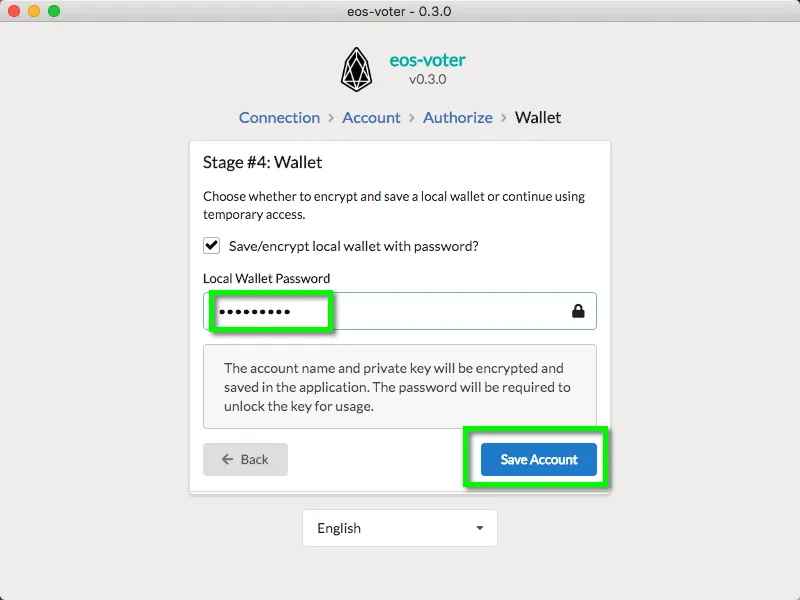Viewport: 800px width, 600px height.
Task: Click the caret arrow of language selector
Action: coord(480,528)
